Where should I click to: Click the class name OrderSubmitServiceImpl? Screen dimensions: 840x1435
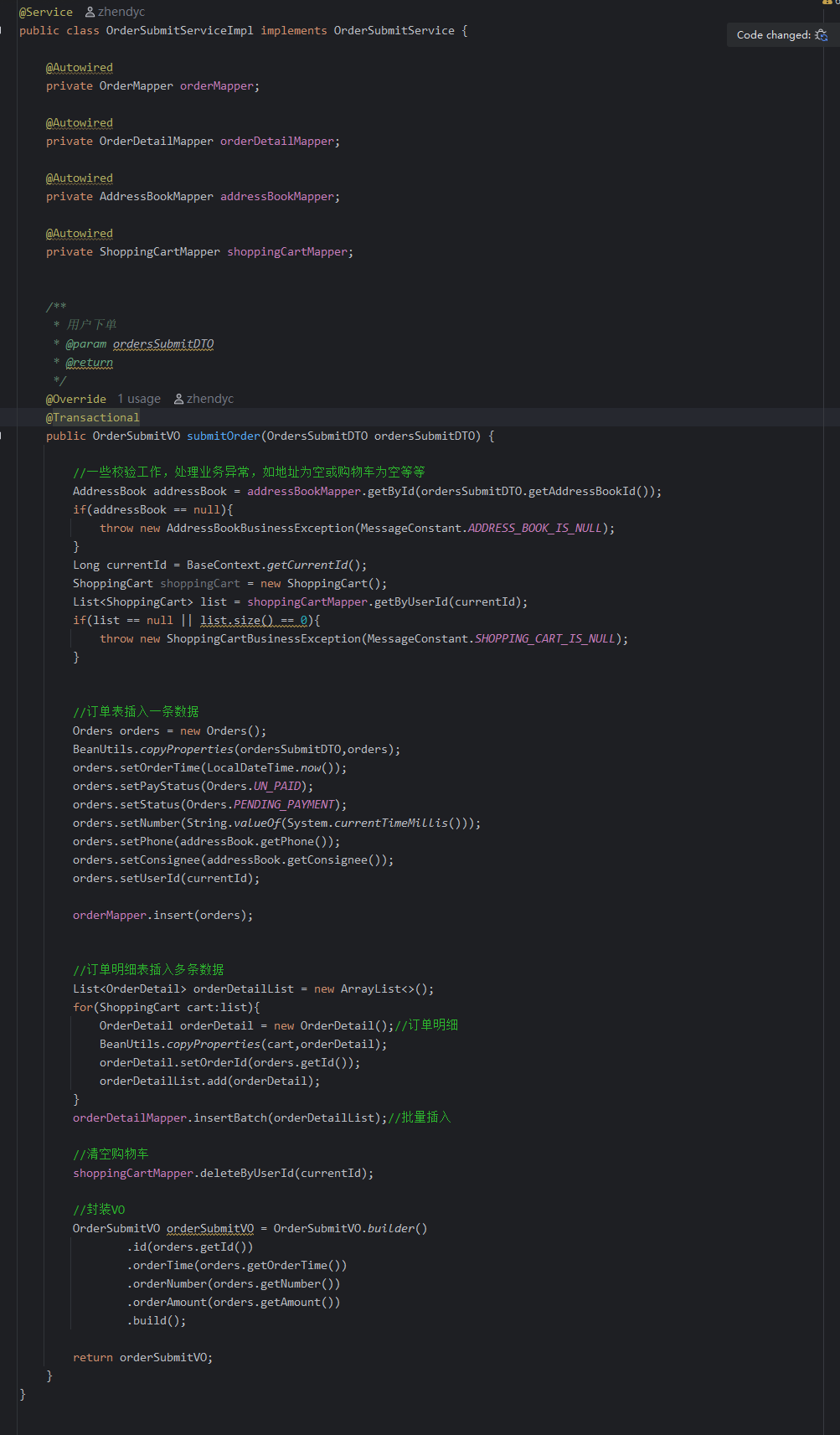[x=179, y=30]
